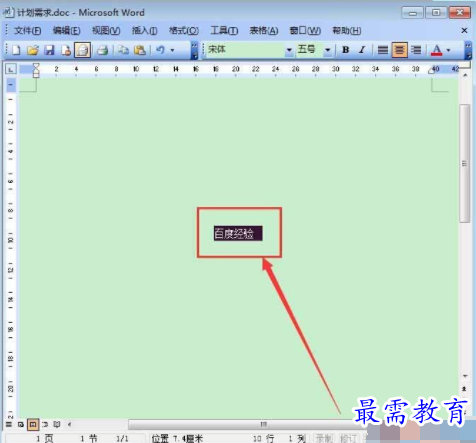
Task: Toggle the active Center alignment button
Action: (399, 50)
